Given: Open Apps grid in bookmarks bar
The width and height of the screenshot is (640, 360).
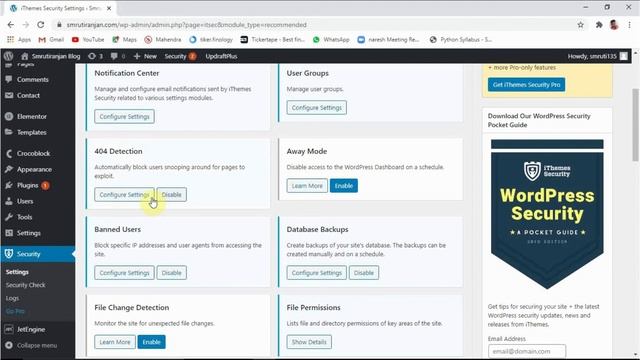Looking at the screenshot, I should 19,40.
